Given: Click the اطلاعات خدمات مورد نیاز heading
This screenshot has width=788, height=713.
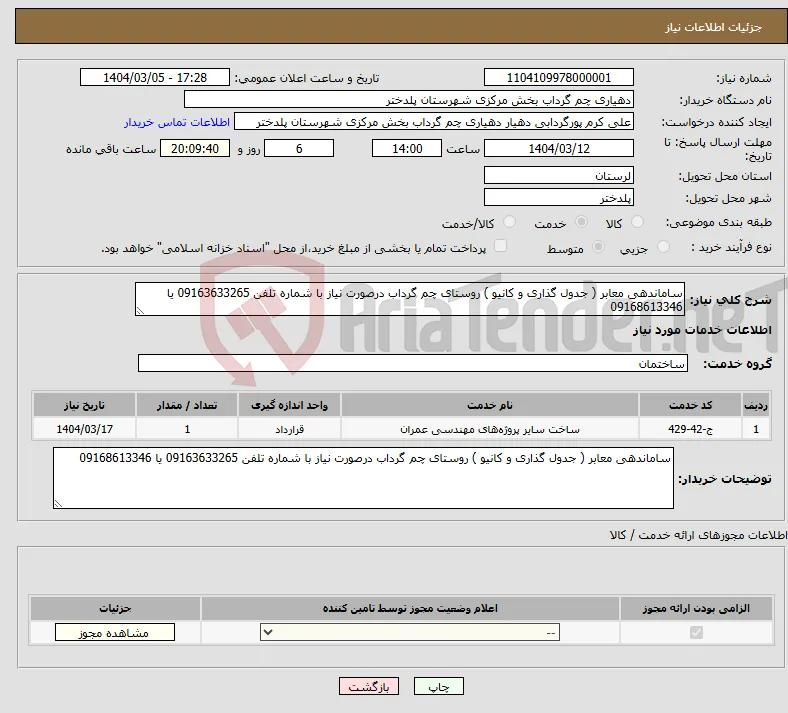Looking at the screenshot, I should 702,330.
